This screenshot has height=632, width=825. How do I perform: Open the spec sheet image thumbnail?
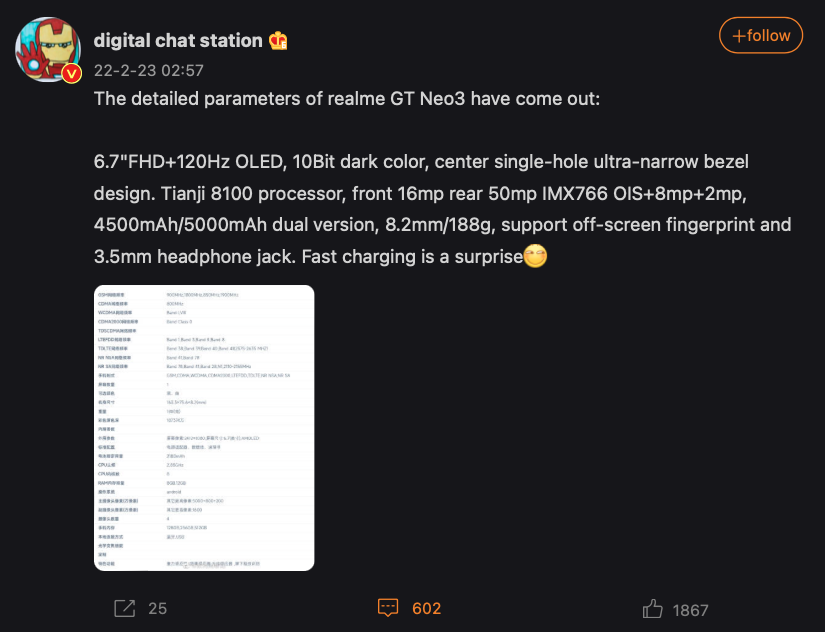[x=205, y=428]
